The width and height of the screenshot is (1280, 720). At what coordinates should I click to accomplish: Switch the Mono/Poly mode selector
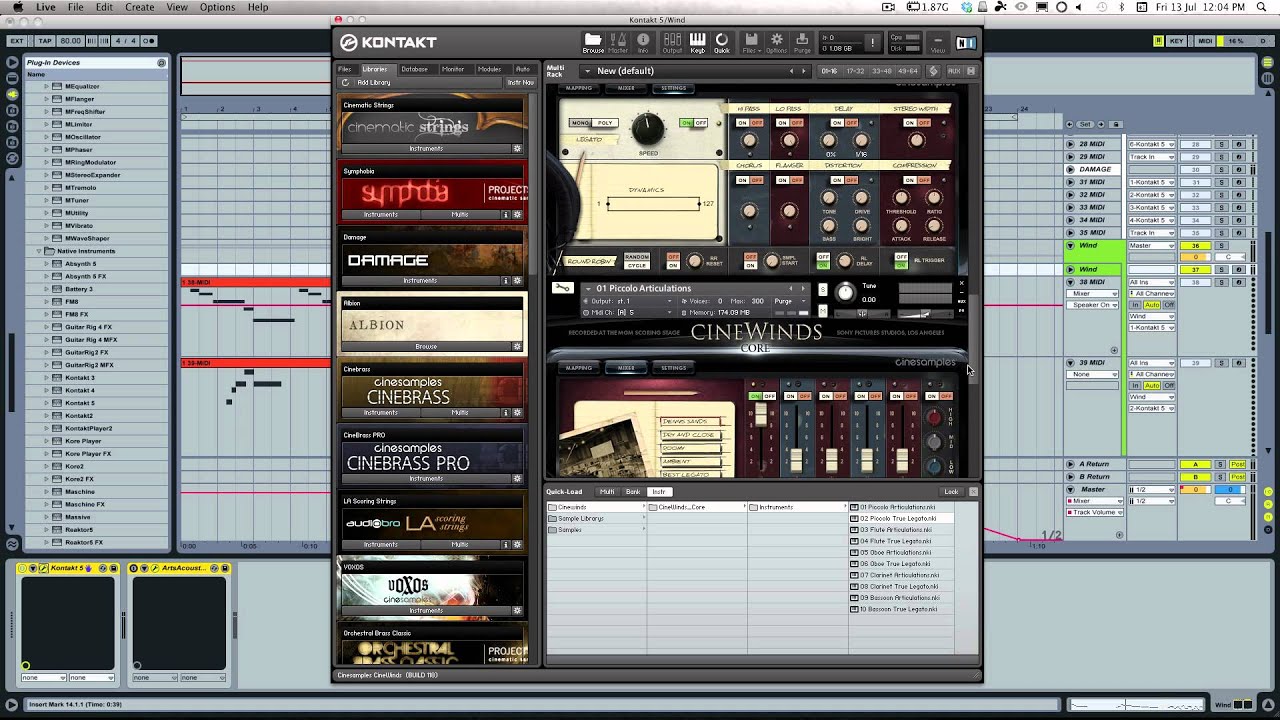pos(593,123)
